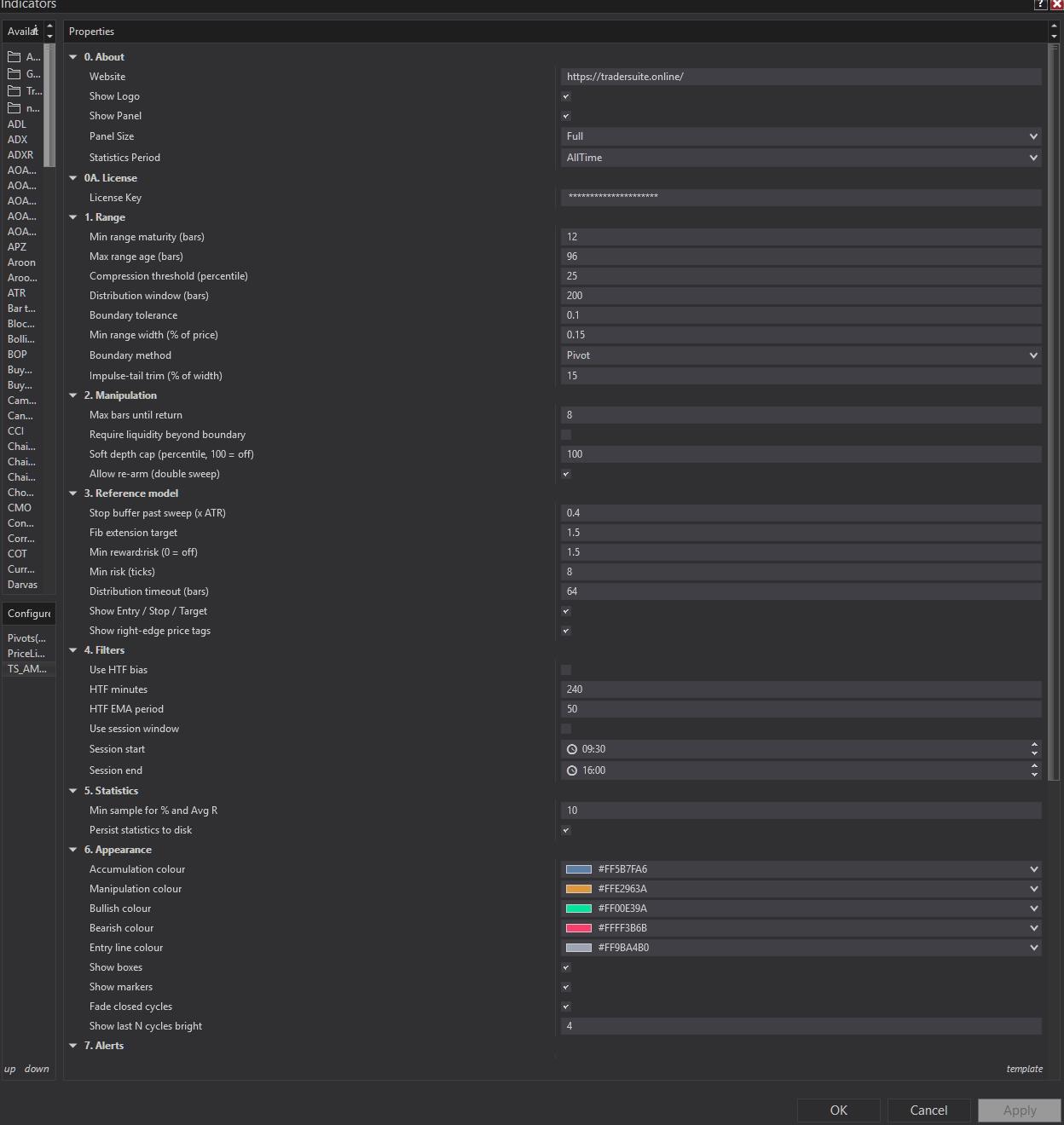Open the Statistics Period dropdown
The height and width of the screenshot is (1125, 1064).
pos(801,158)
